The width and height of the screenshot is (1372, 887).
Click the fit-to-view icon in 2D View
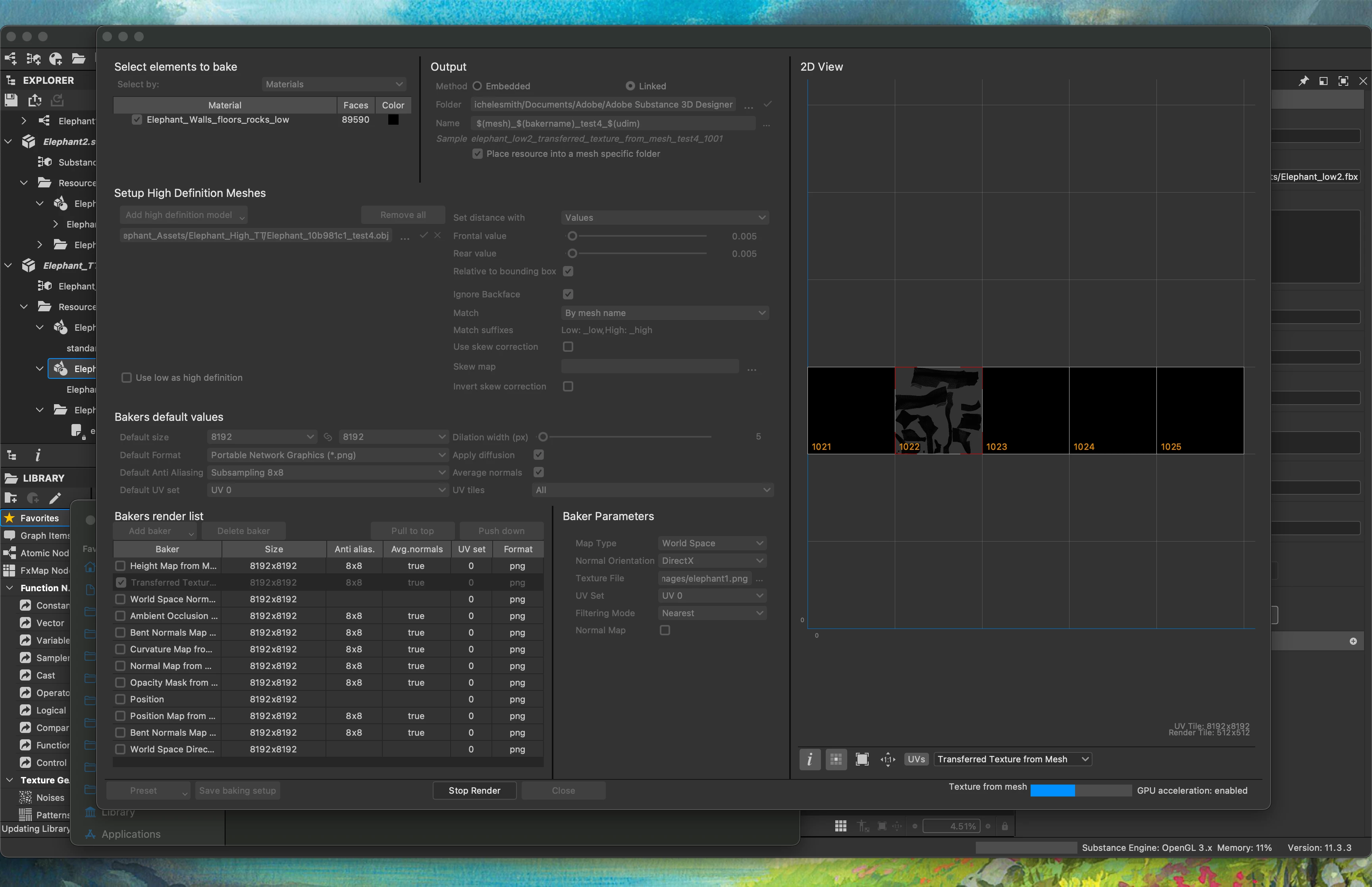(x=862, y=759)
